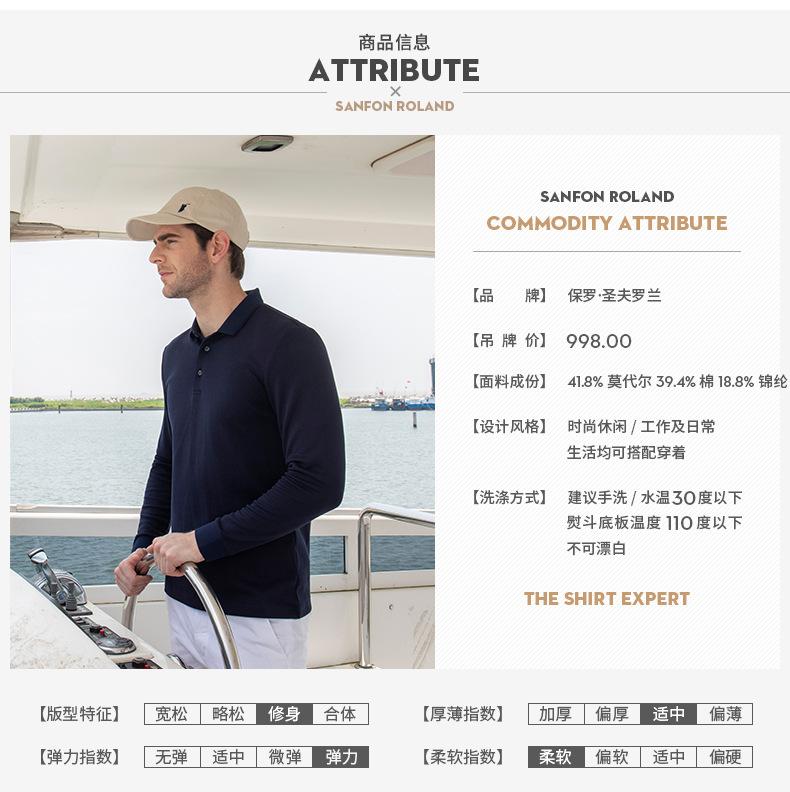Image resolution: width=790 pixels, height=792 pixels.
Task: Select the 偏软 softness option
Action: (x=612, y=757)
